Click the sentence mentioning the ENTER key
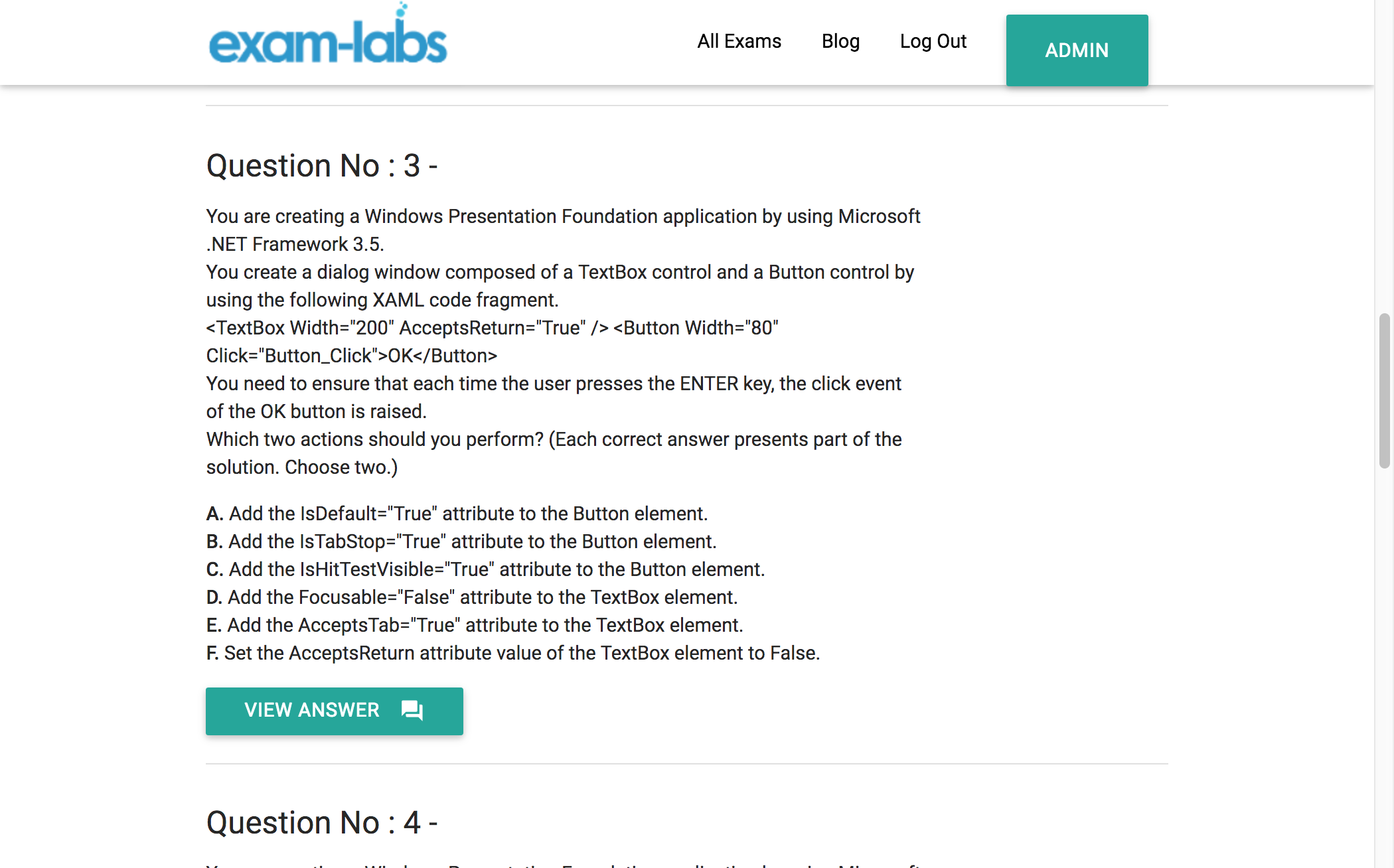The height and width of the screenshot is (868, 1394). click(554, 398)
